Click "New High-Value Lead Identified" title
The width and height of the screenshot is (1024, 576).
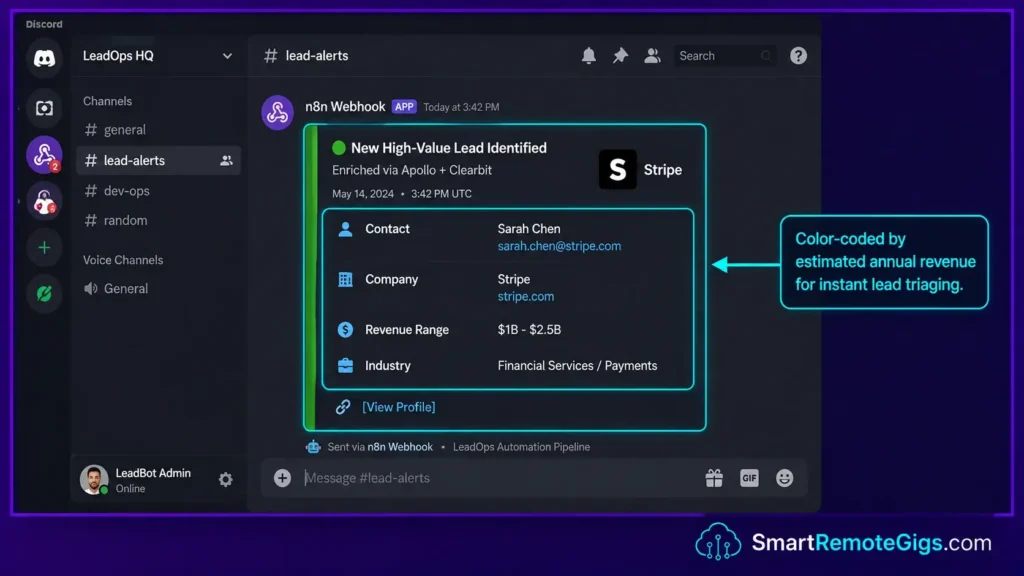(449, 148)
